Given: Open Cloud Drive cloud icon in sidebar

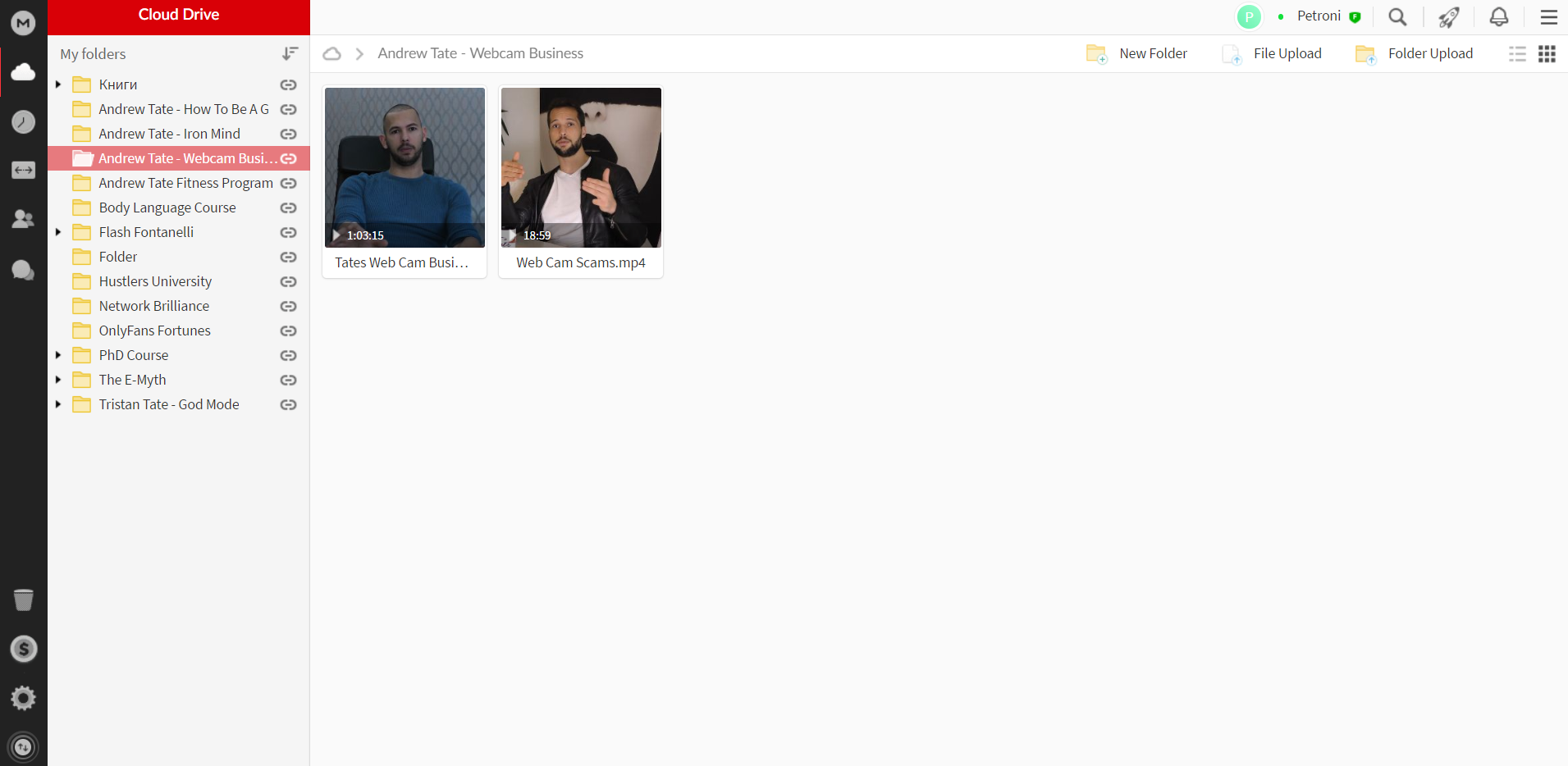Looking at the screenshot, I should (23, 72).
